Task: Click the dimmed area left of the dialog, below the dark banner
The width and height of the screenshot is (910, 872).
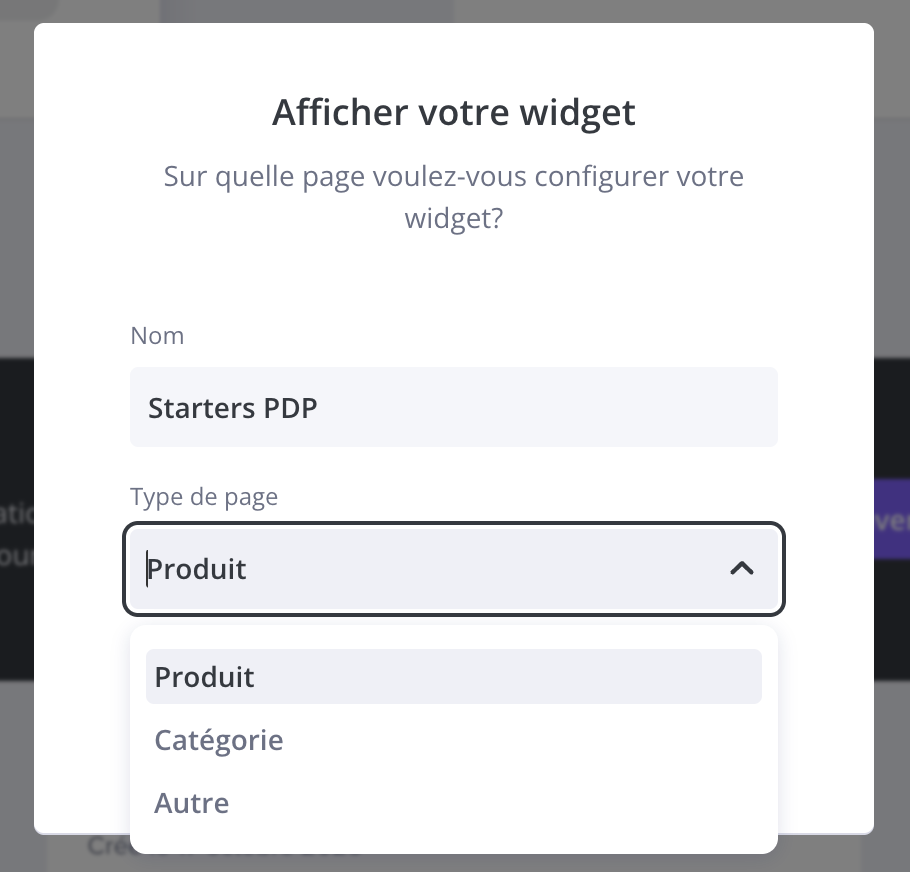Action: pyautogui.click(x=16, y=770)
